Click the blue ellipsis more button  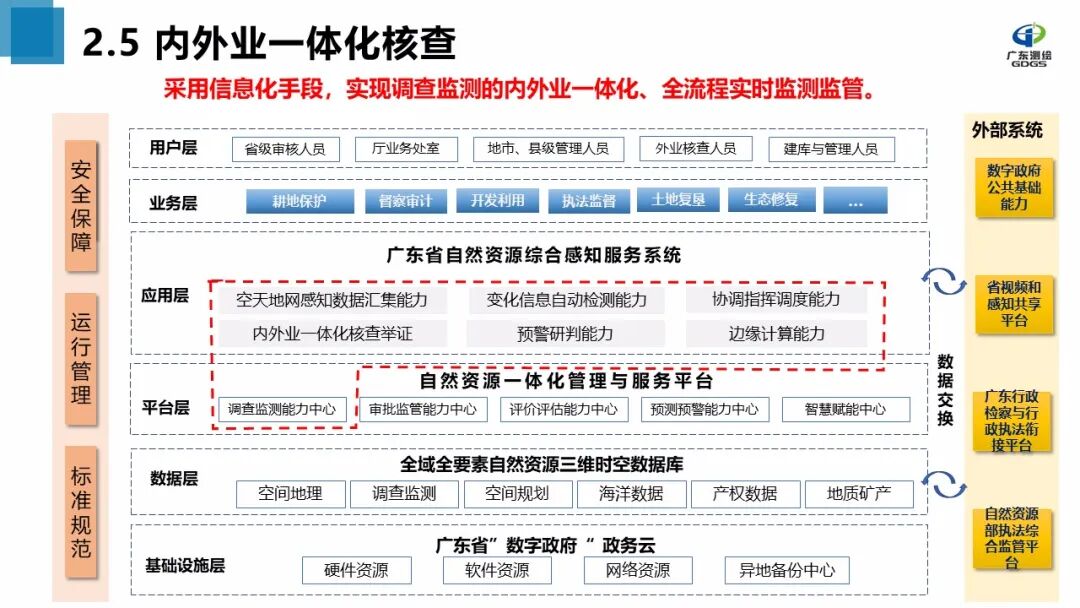(855, 200)
